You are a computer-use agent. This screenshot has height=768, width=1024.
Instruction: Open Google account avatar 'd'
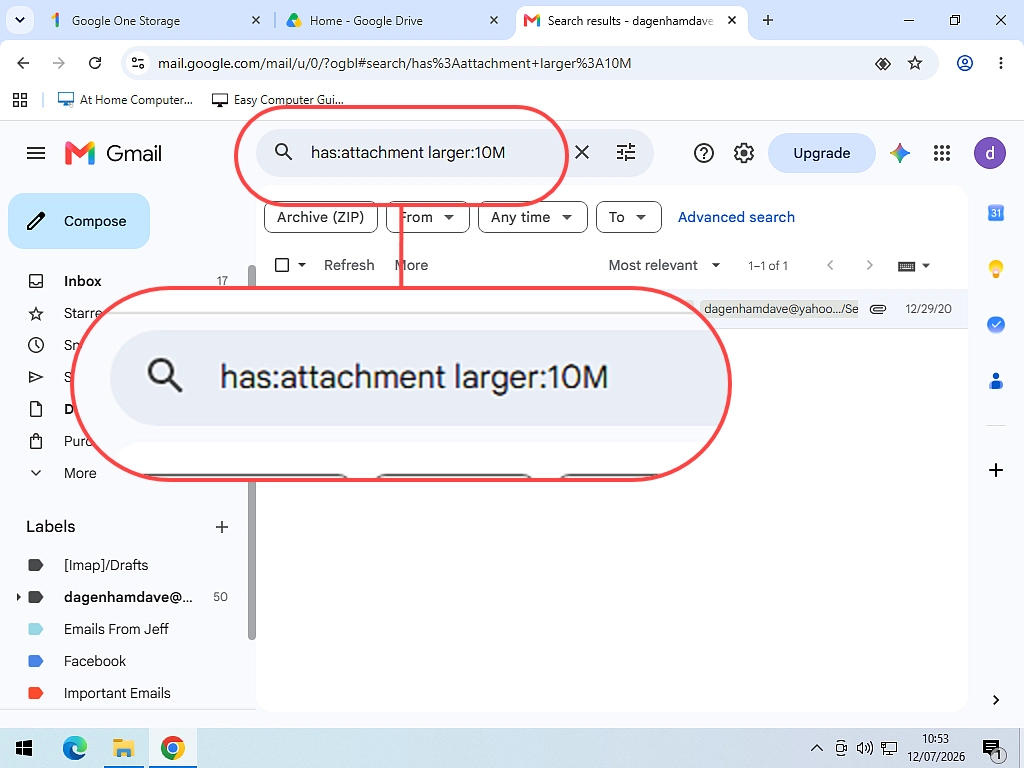(989, 153)
